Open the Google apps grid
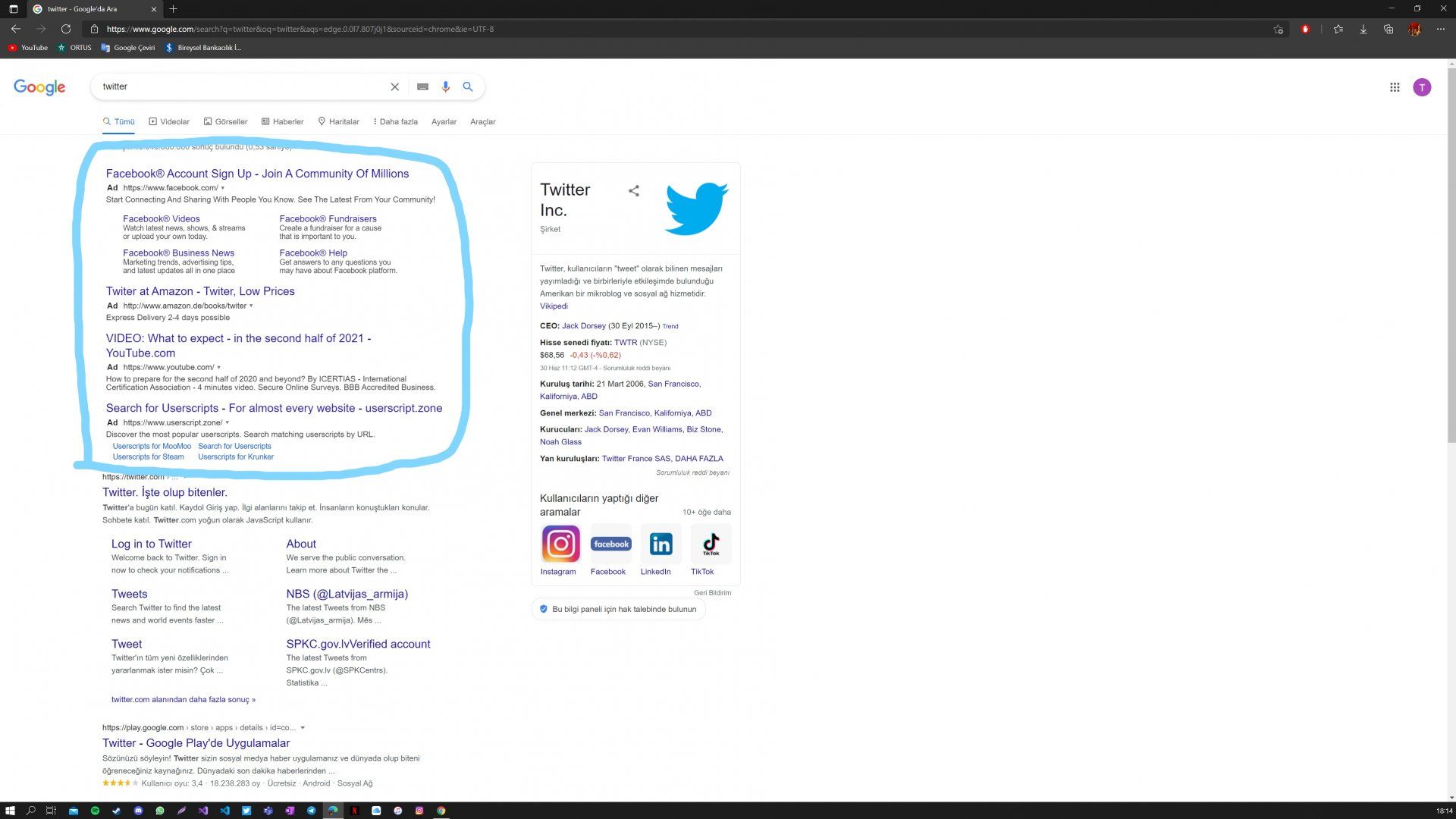The image size is (1456, 819). click(x=1394, y=87)
